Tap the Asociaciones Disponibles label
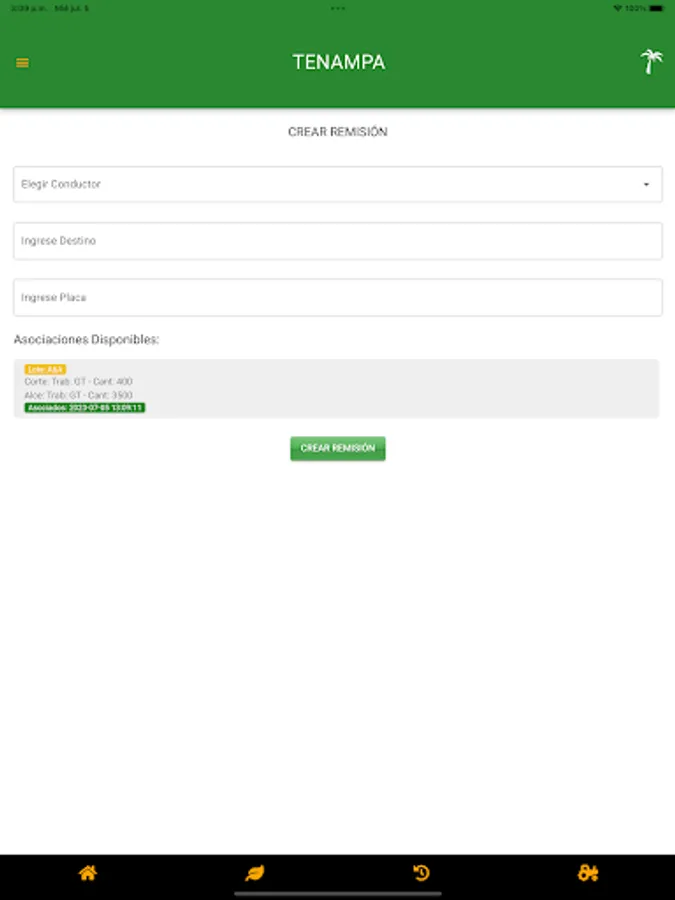 click(x=86, y=340)
